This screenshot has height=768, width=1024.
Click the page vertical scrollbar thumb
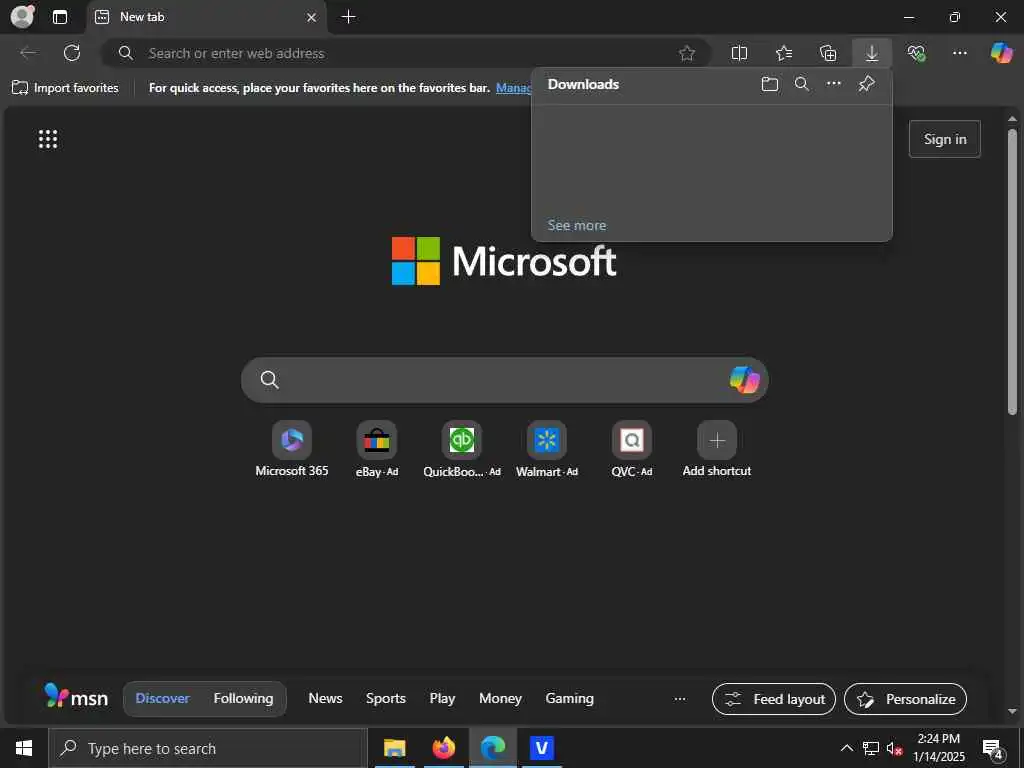(1012, 271)
